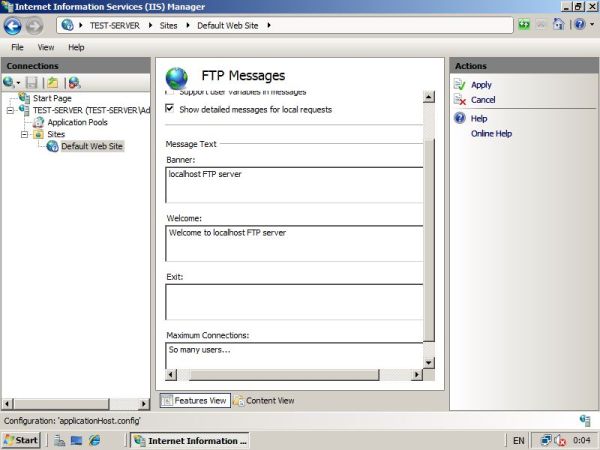Open Online Help link
The image size is (600, 450).
[491, 133]
